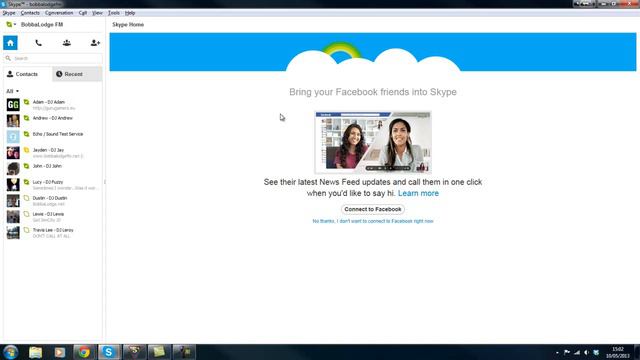
Task: Click the BobbaLodge FM profile name
Action: coord(42,24)
